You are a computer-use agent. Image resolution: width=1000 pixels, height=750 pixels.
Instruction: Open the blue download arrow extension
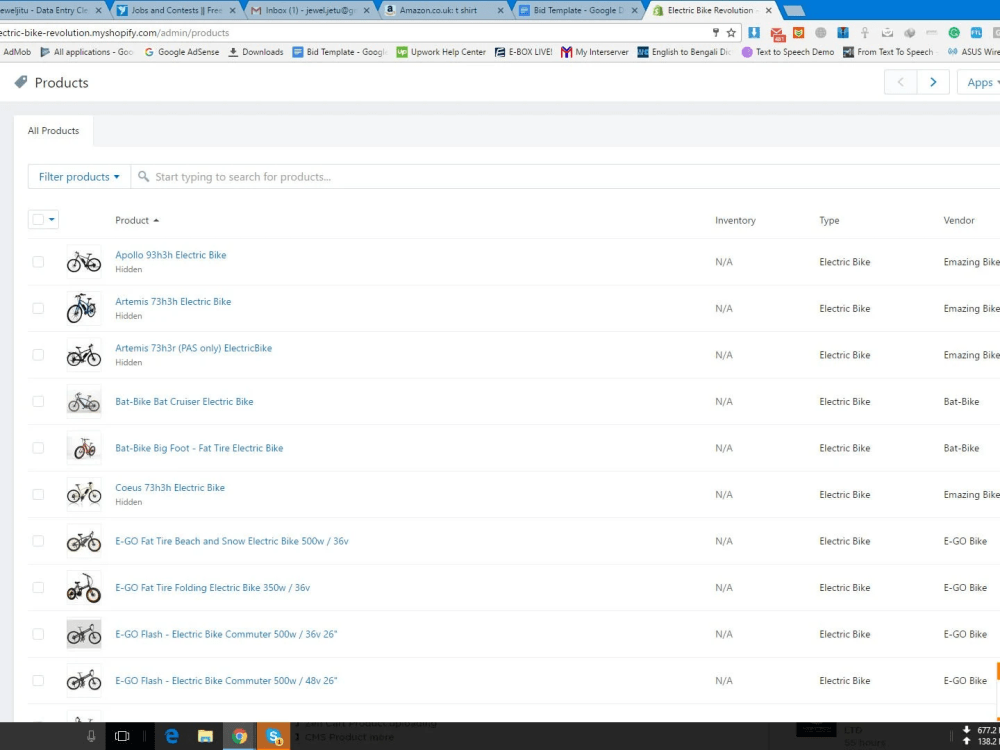(754, 33)
